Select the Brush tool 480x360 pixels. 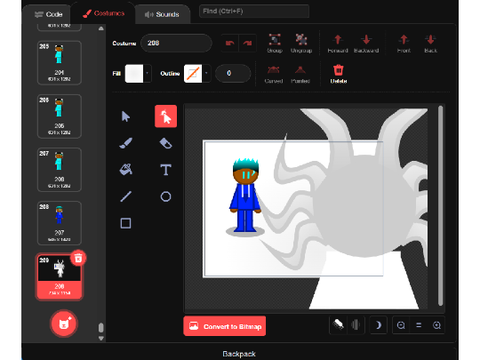(126, 143)
